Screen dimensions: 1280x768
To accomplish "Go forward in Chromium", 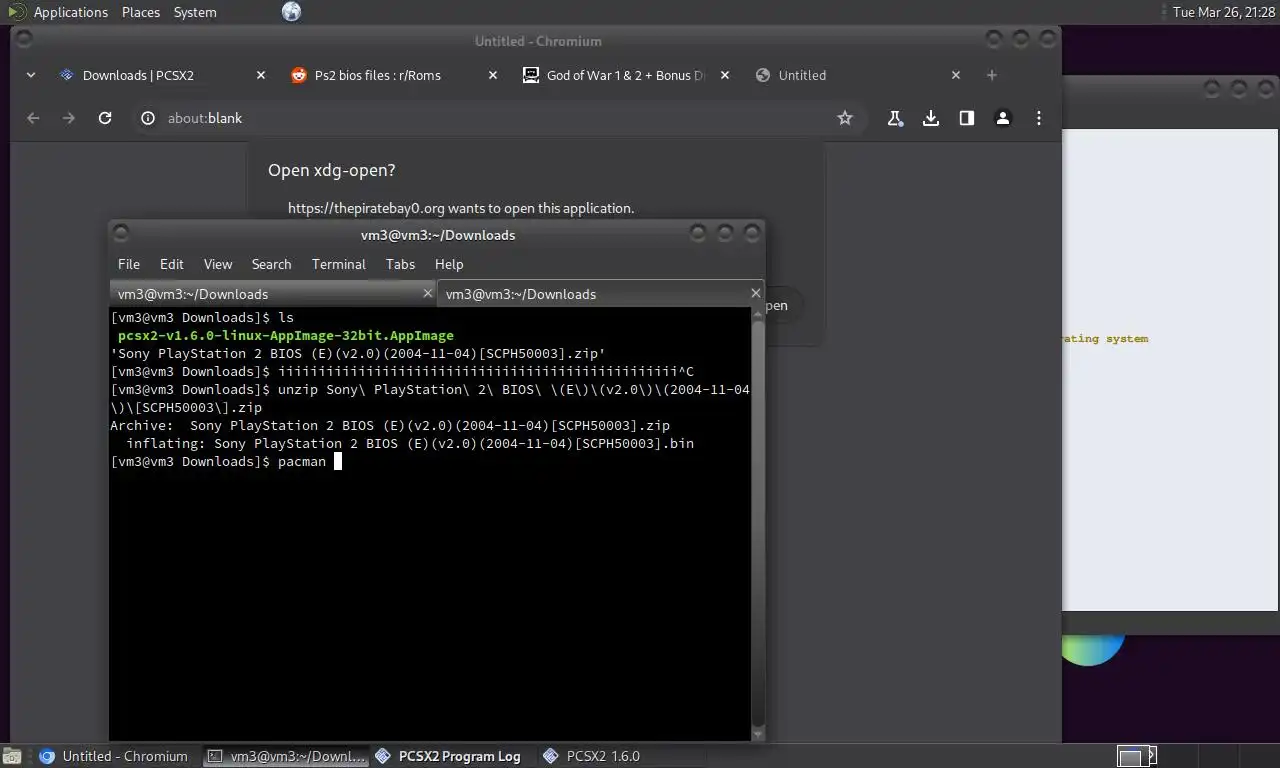I will 69,118.
